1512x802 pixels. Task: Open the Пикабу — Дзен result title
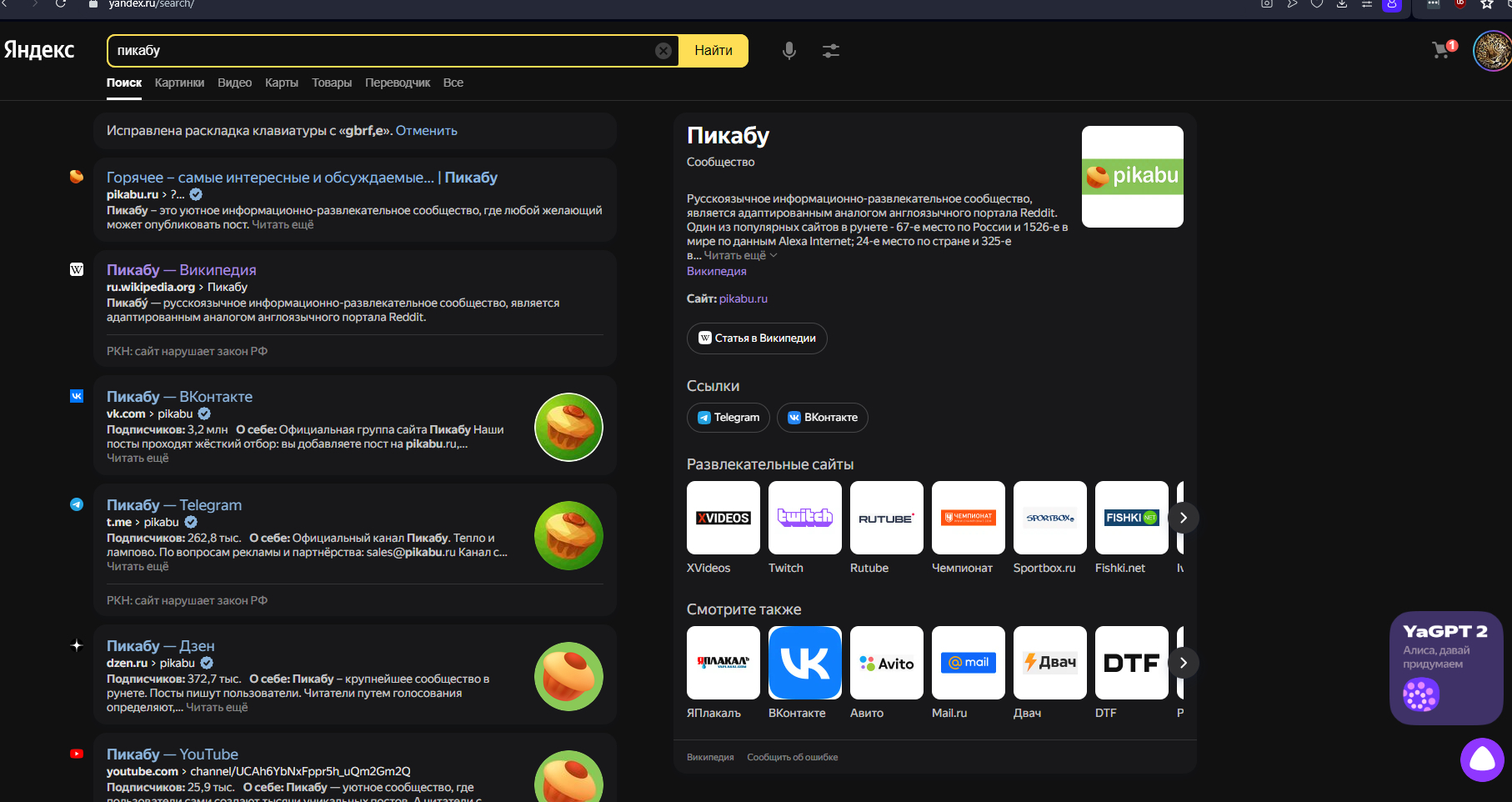(161, 646)
